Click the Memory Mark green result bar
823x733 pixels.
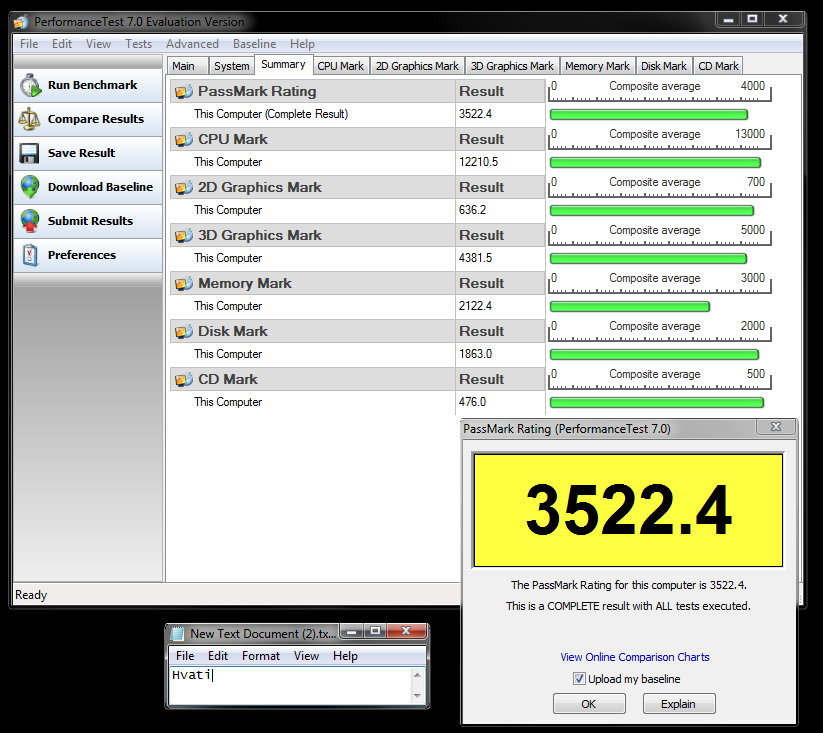(629, 307)
